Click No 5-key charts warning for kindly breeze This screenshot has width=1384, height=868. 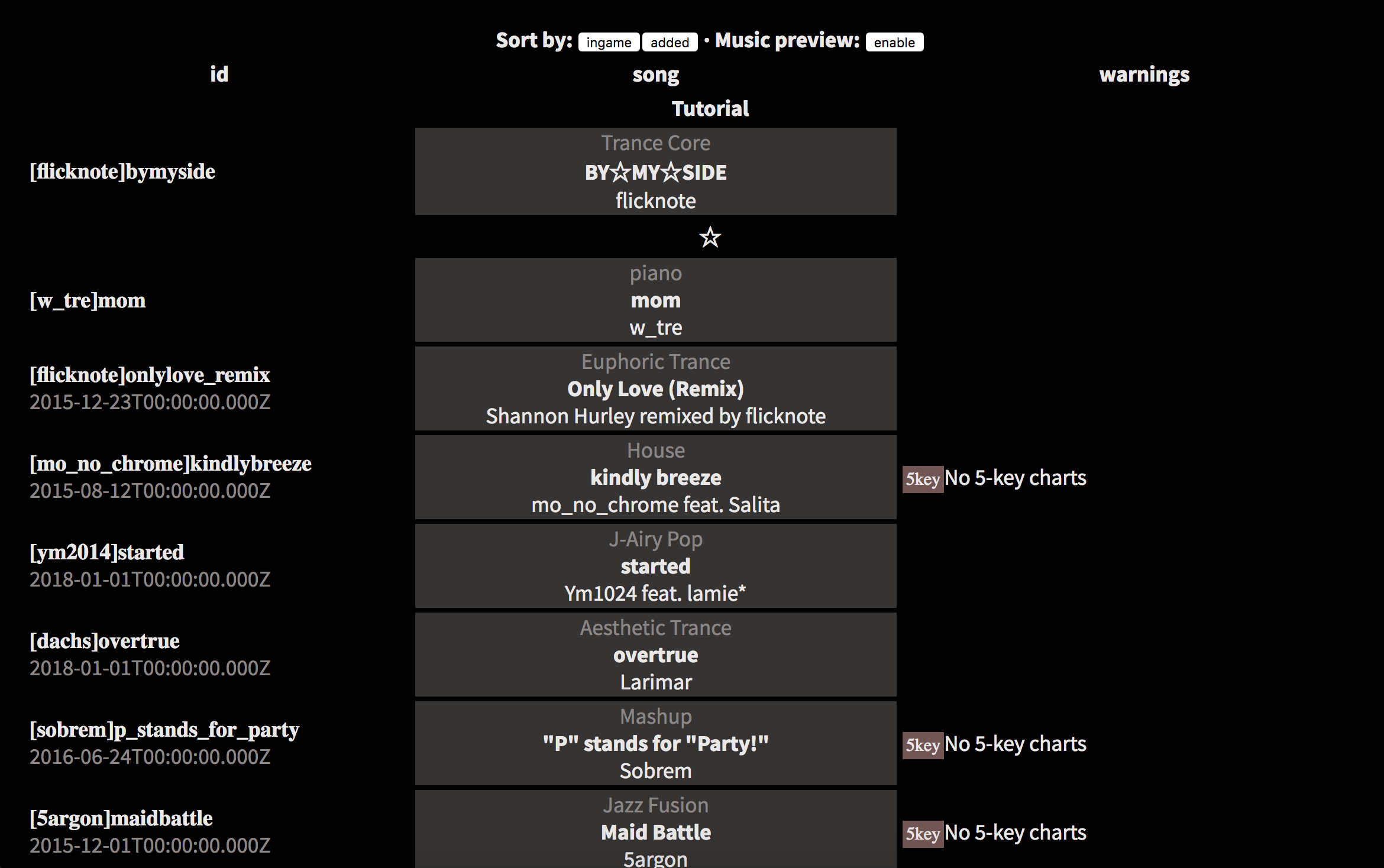click(1016, 478)
